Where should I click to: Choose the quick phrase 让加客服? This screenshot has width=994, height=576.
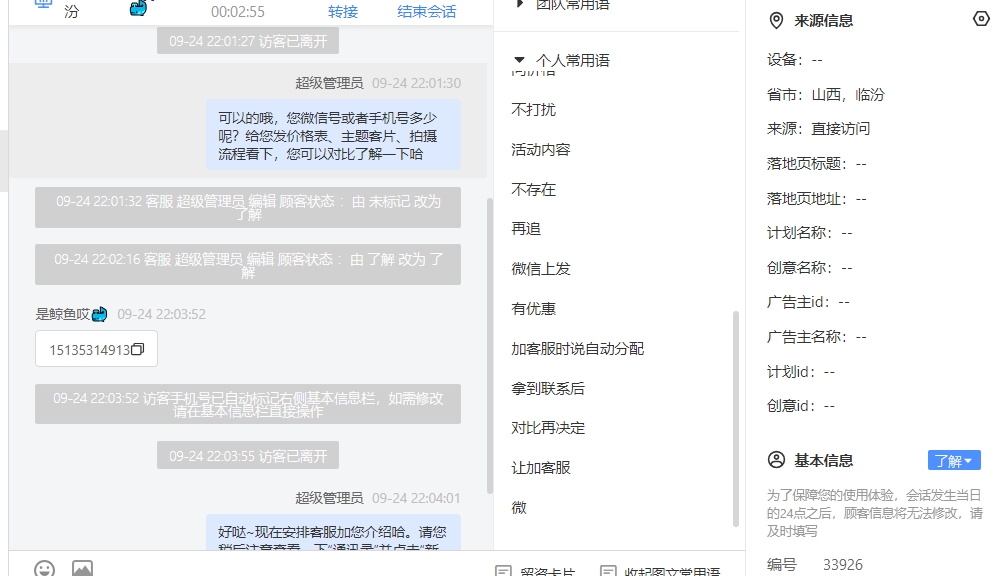[x=541, y=468]
